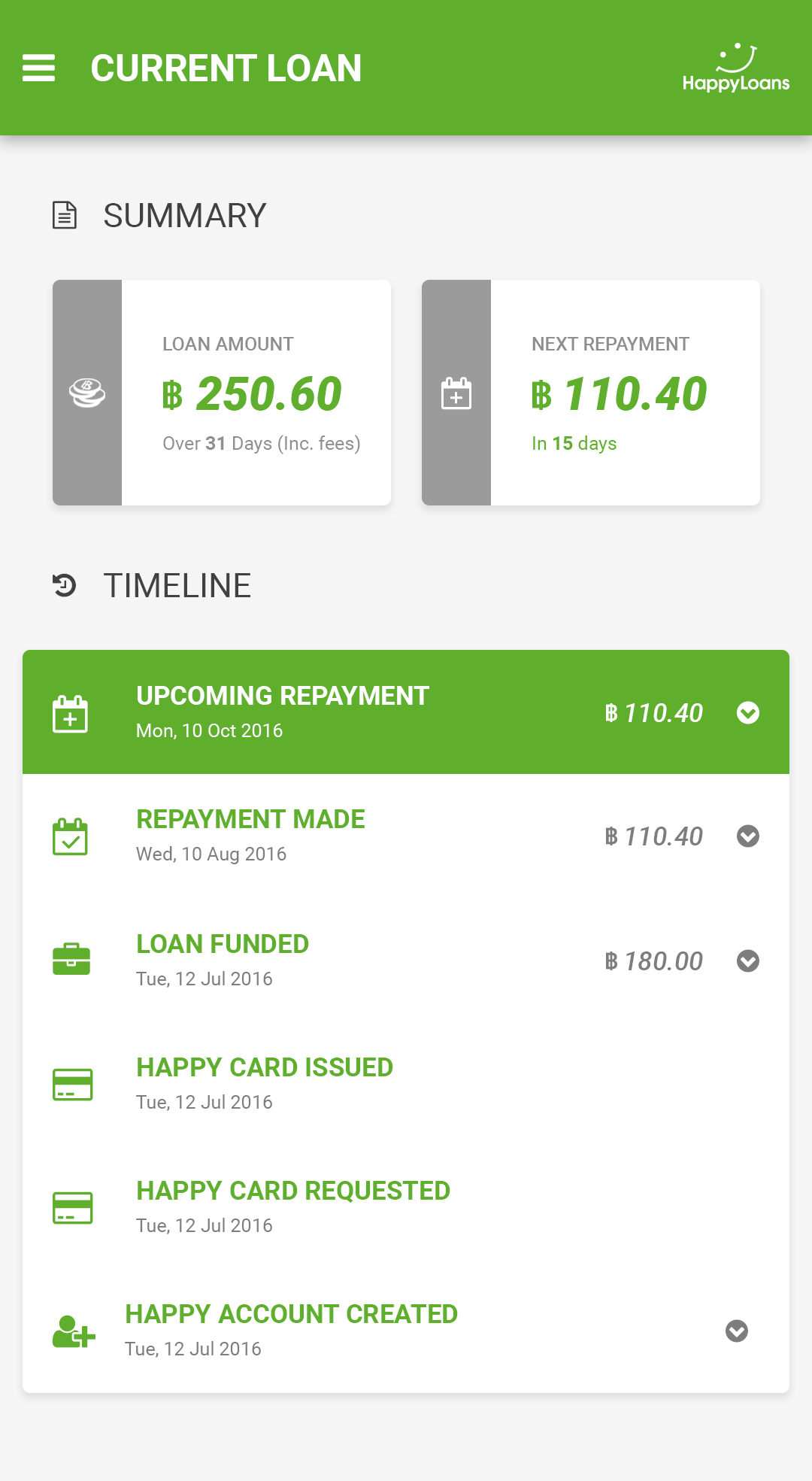The width and height of the screenshot is (812, 1481).
Task: Click the Happy Card Issued card icon
Action: [x=73, y=1085]
